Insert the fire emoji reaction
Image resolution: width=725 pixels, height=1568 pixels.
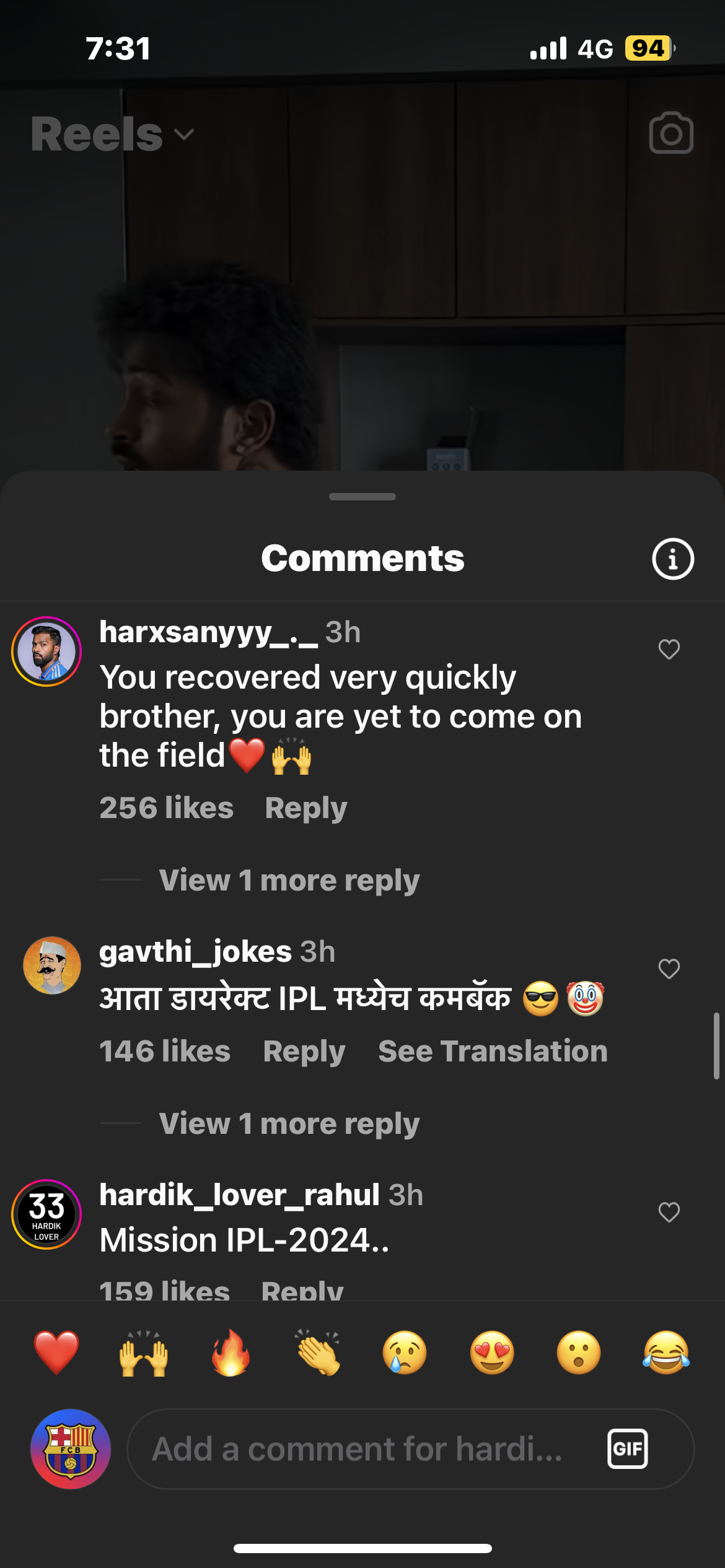point(231,1353)
